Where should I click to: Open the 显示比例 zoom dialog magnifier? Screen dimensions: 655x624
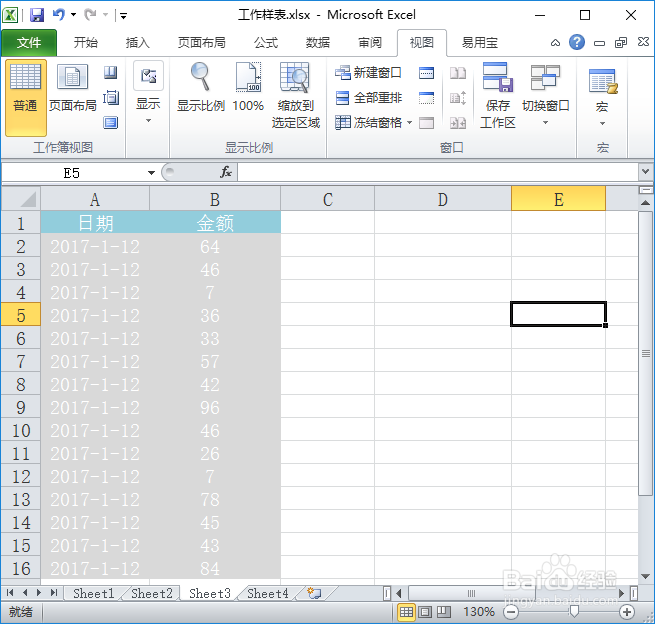click(x=201, y=88)
